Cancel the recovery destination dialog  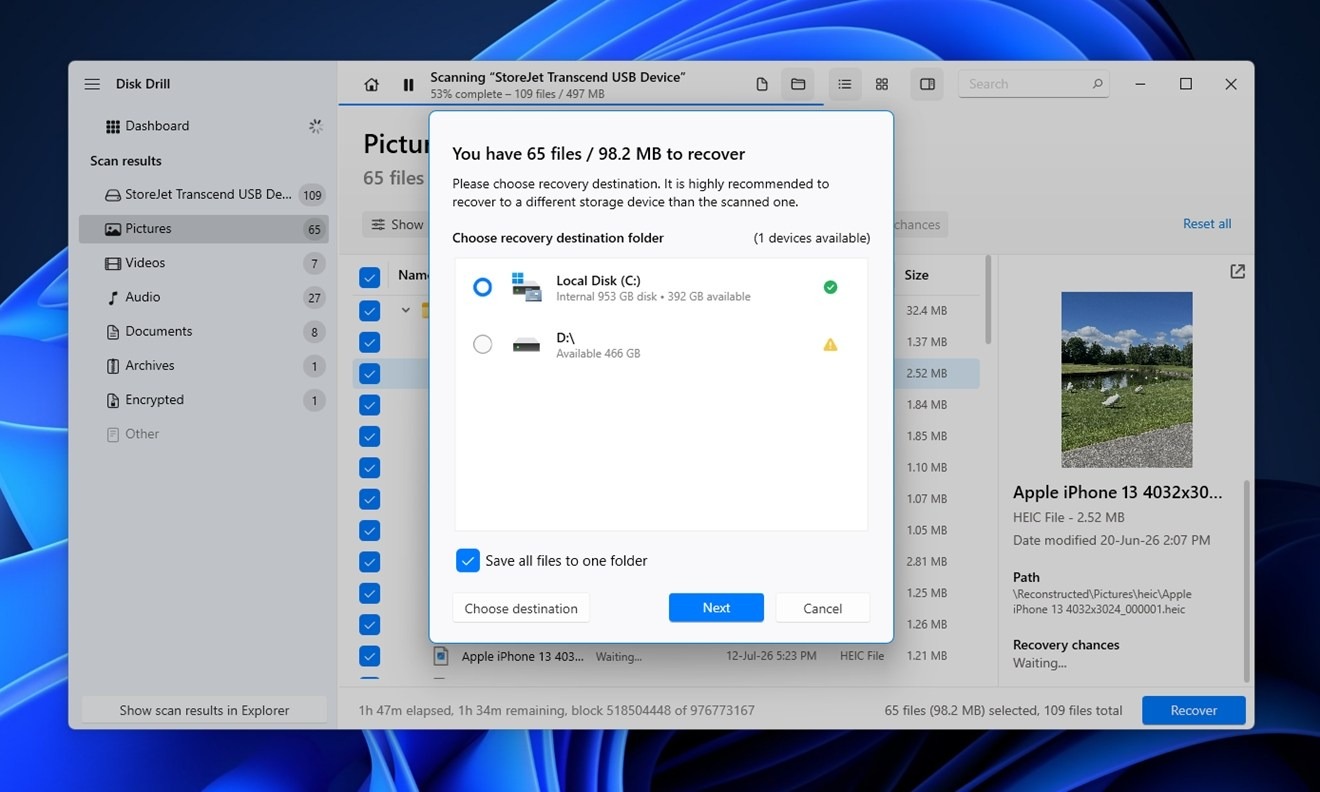[822, 608]
